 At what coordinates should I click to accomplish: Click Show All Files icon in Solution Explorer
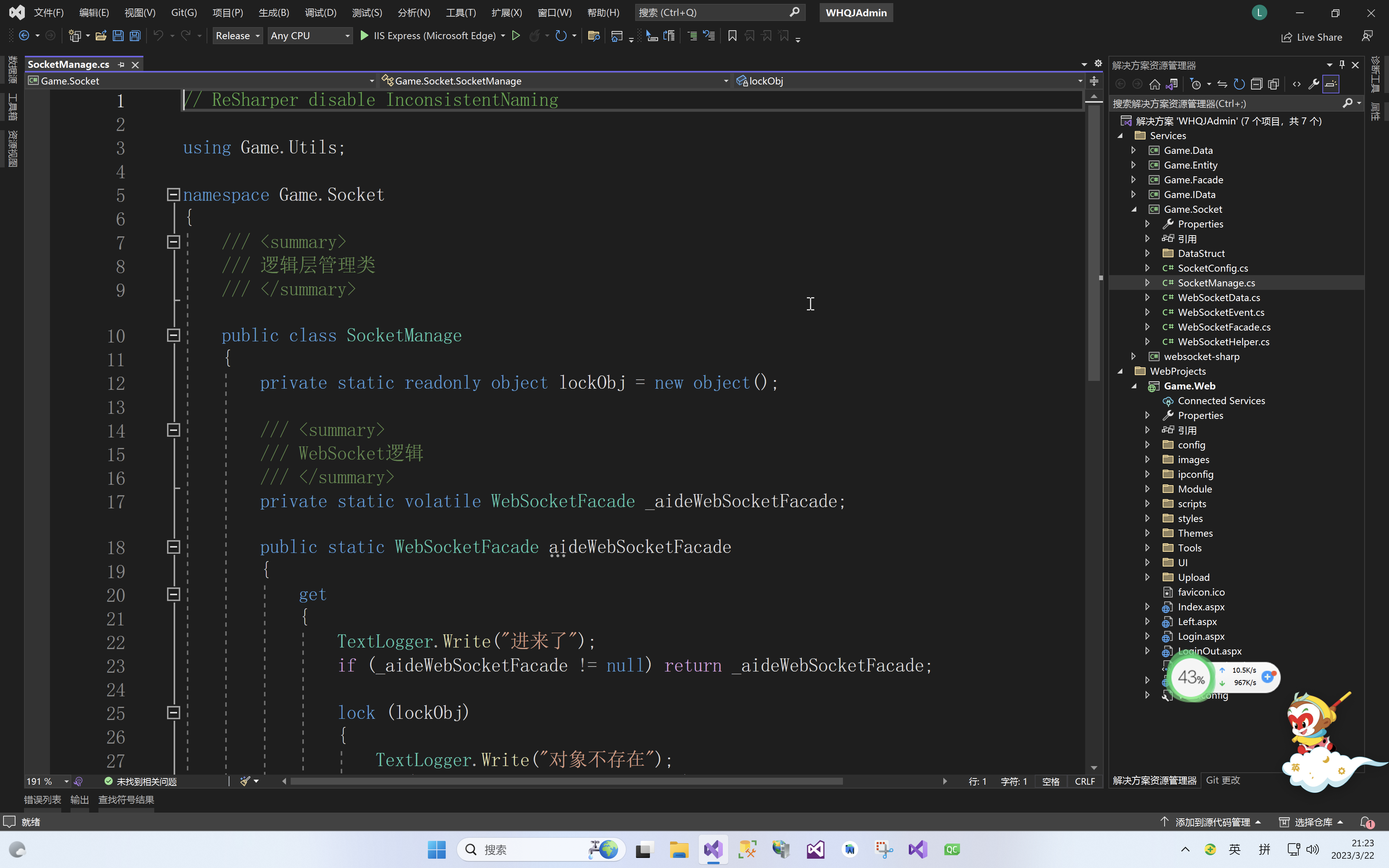1274,84
